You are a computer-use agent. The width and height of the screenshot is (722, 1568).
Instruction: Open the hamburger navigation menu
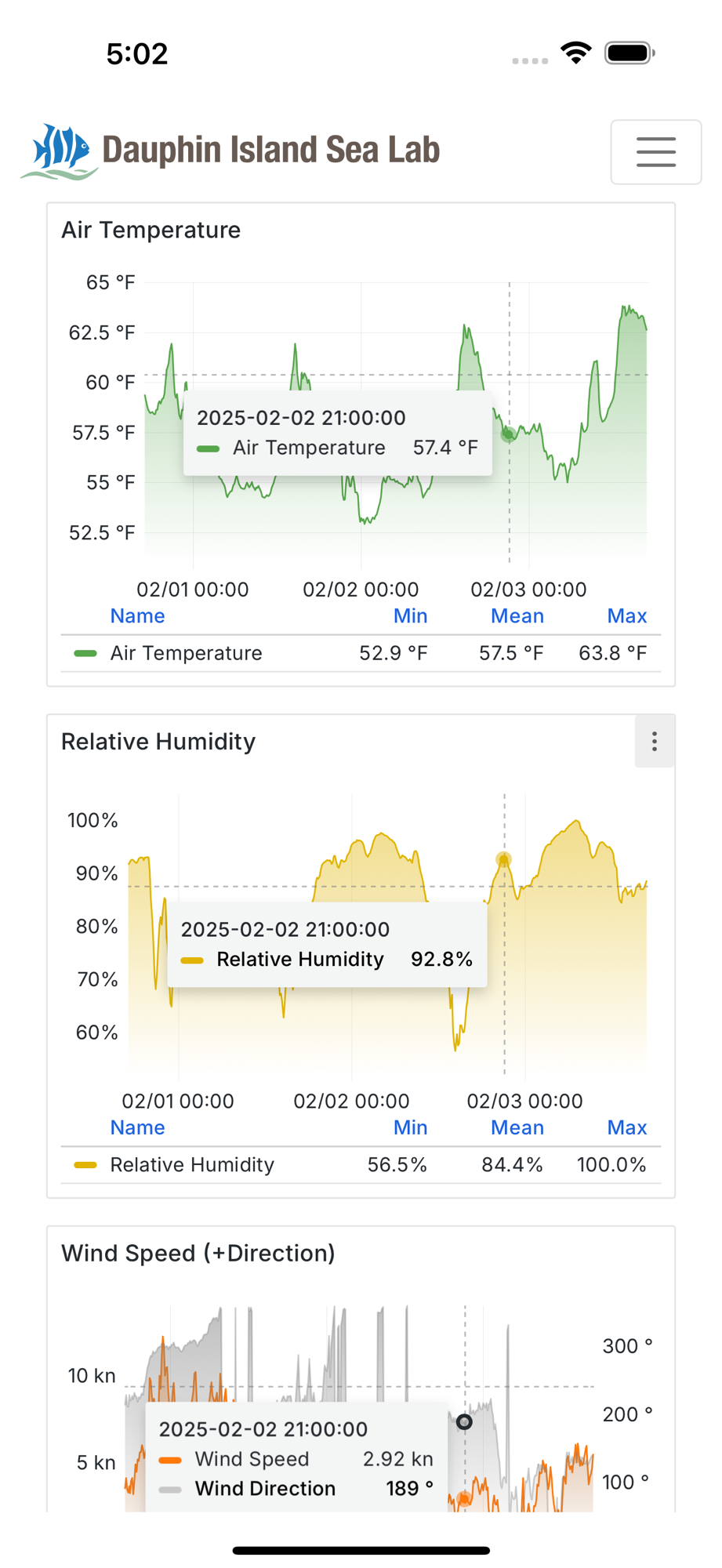pyautogui.click(x=655, y=152)
